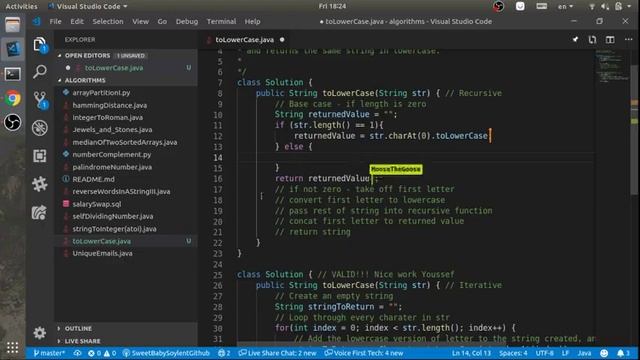Change language mode Java in status bar

584,353
